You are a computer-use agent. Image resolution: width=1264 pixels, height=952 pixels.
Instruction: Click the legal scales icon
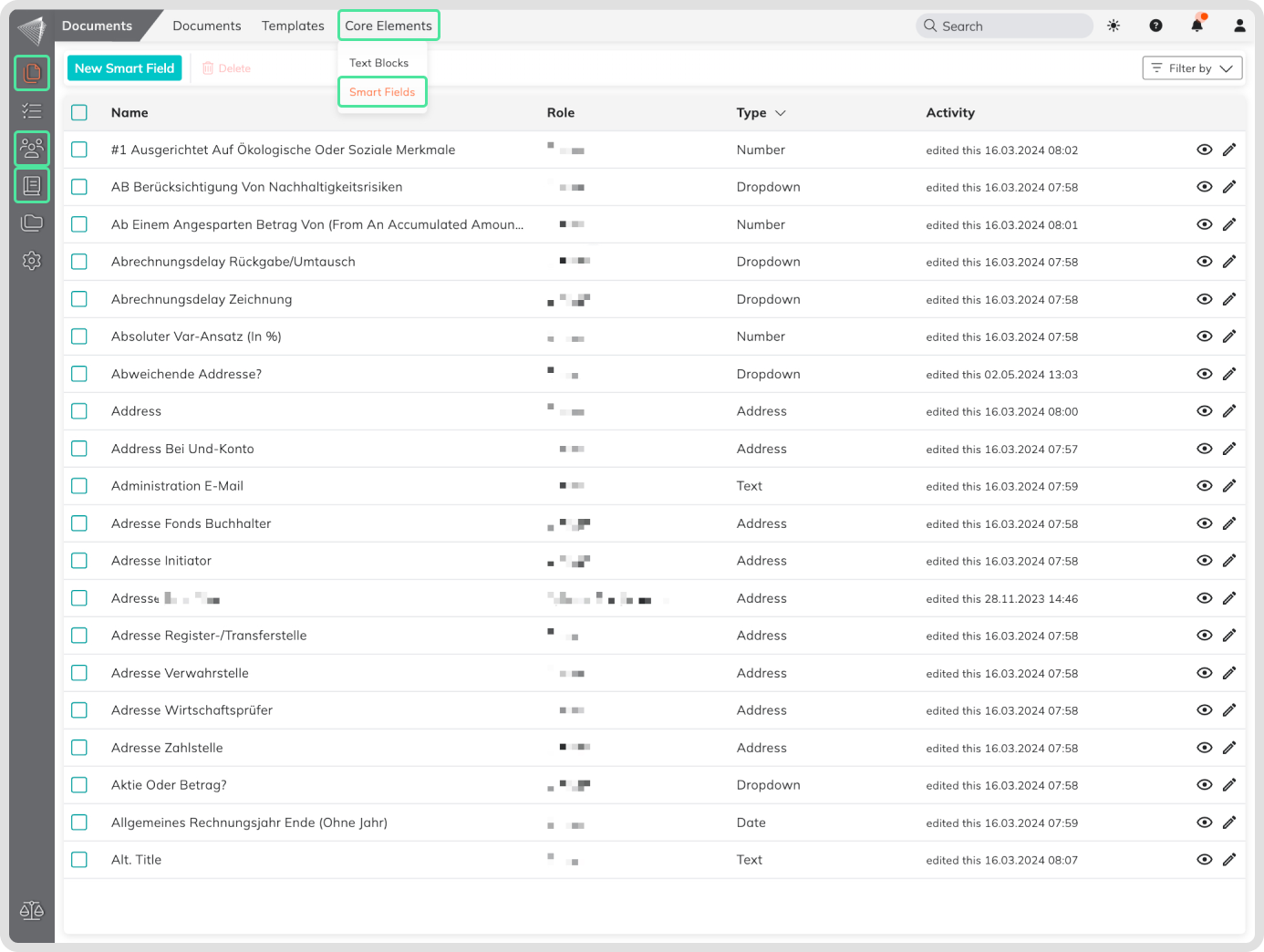[x=32, y=910]
